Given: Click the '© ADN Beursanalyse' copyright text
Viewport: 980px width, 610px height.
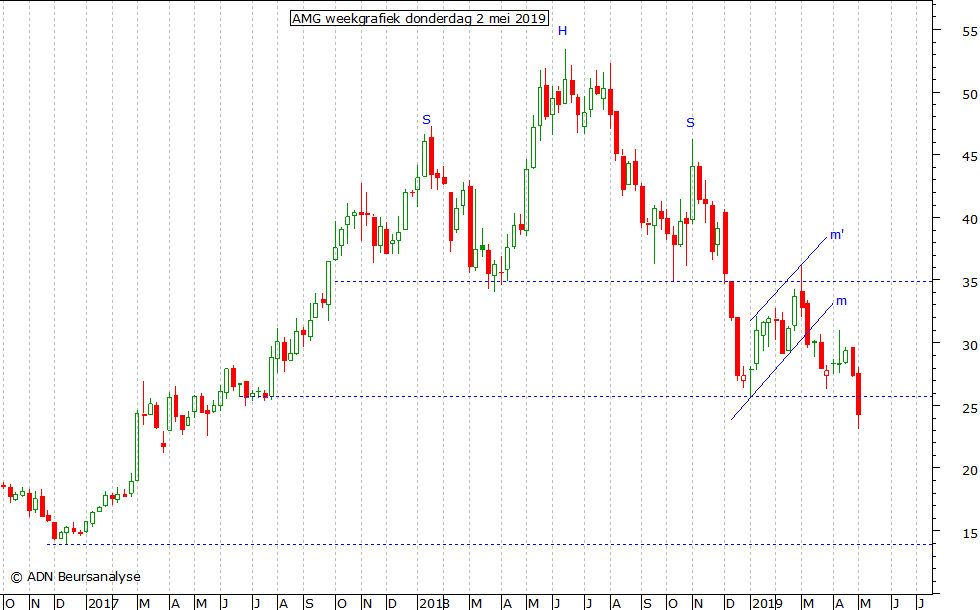Looking at the screenshot, I should pyautogui.click(x=76, y=577).
